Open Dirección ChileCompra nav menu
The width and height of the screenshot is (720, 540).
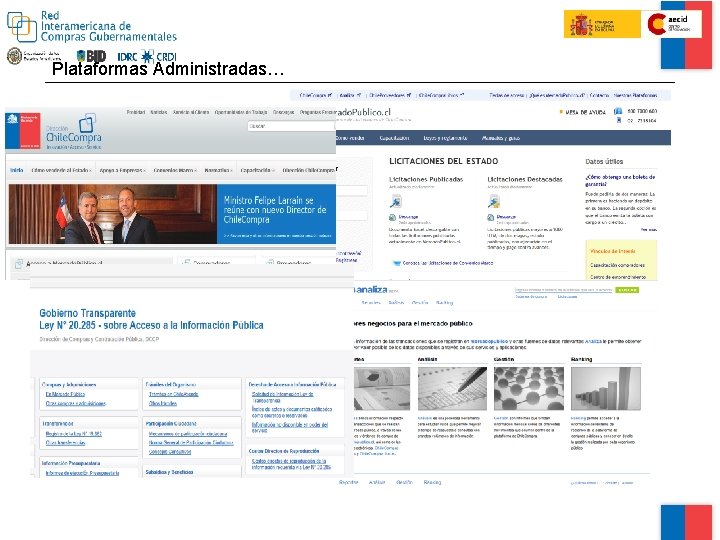pos(309,170)
